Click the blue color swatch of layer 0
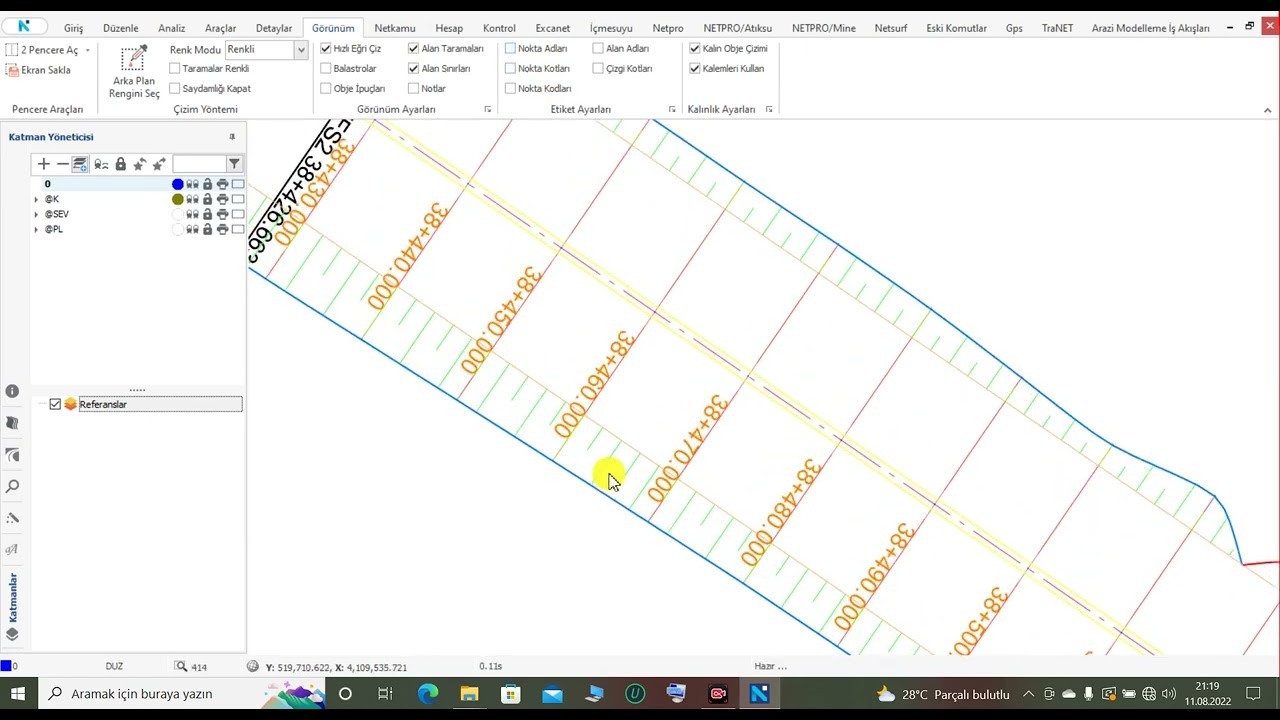Image resolution: width=1280 pixels, height=720 pixels. (x=178, y=184)
